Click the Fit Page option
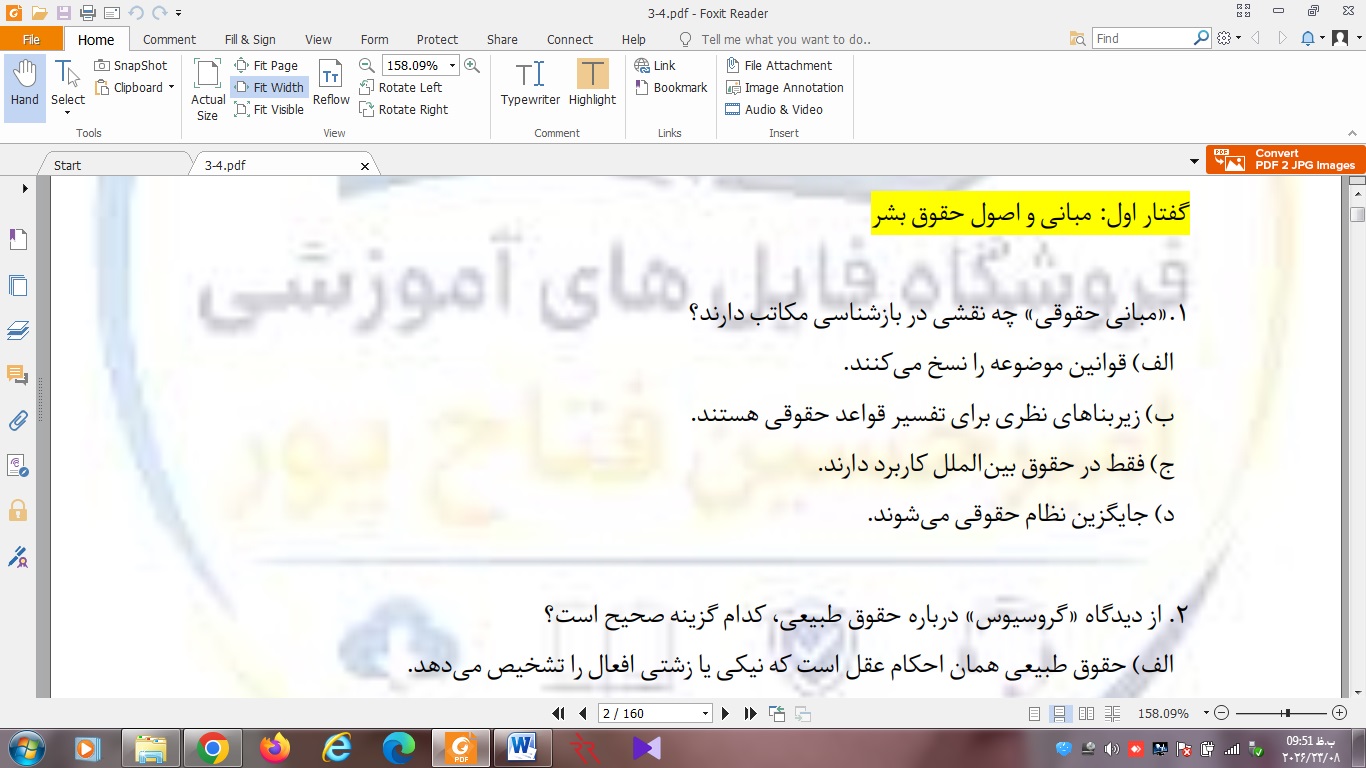The height and width of the screenshot is (768, 1366). tap(266, 65)
